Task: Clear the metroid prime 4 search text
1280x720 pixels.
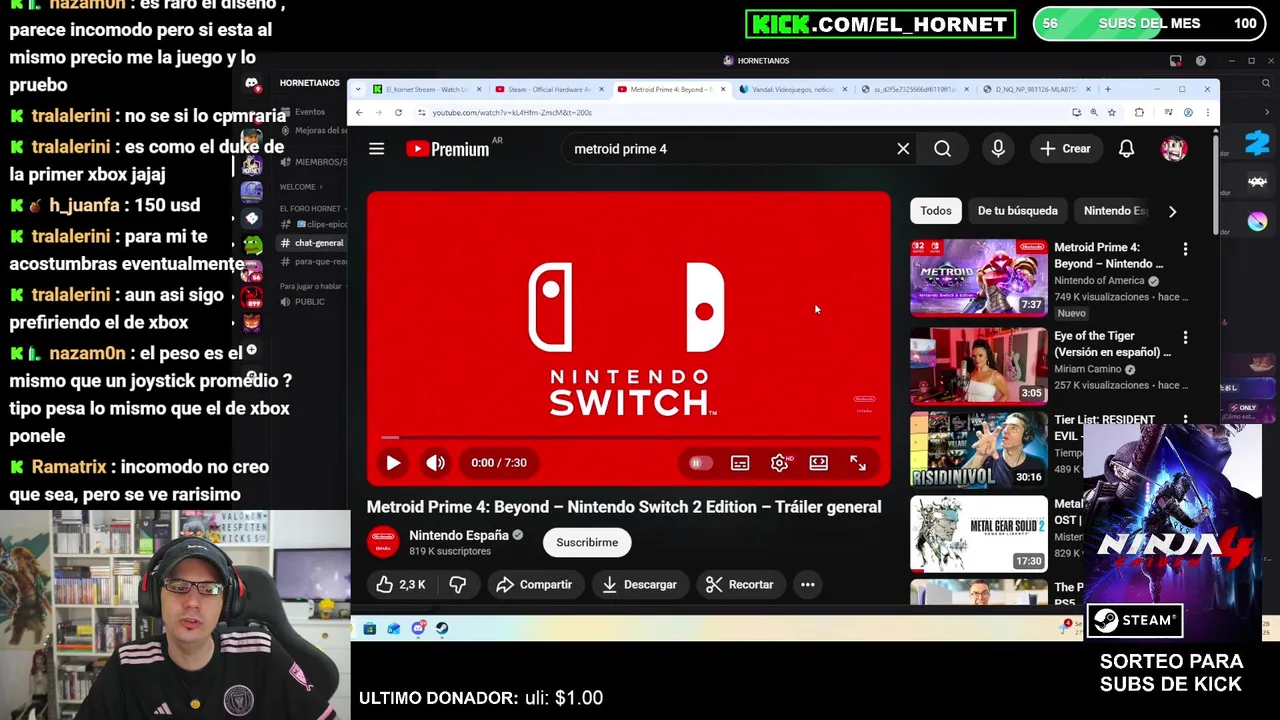Action: (x=903, y=149)
